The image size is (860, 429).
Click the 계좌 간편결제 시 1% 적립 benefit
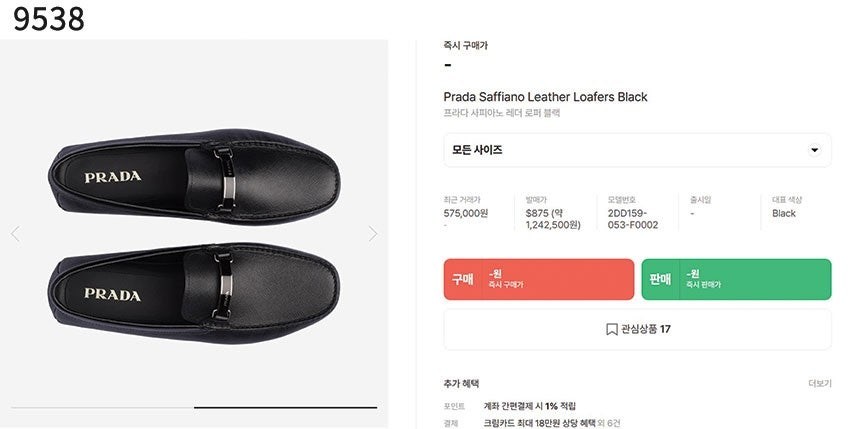[x=529, y=406]
